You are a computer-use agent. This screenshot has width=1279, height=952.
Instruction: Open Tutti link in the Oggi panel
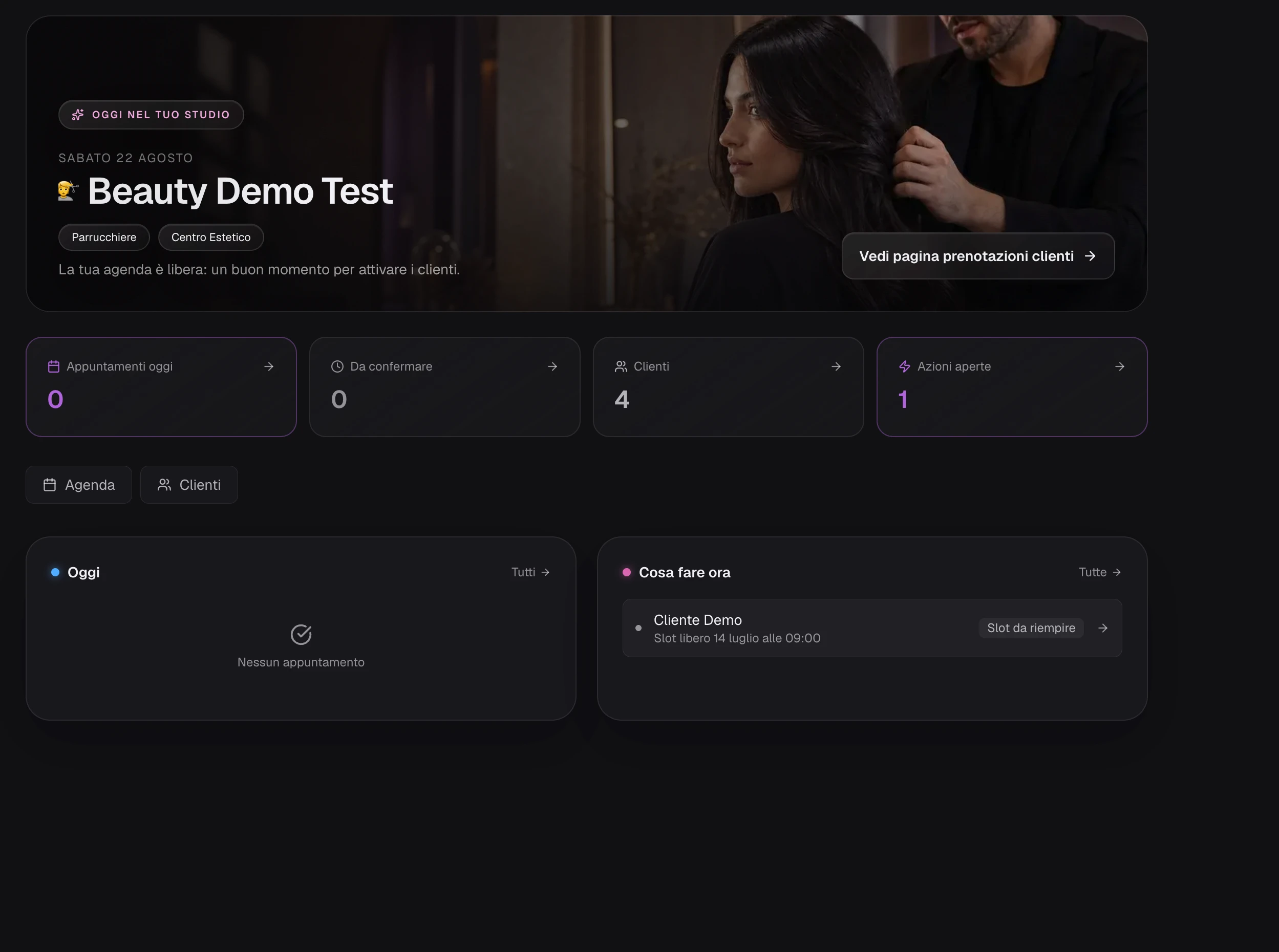tap(530, 572)
